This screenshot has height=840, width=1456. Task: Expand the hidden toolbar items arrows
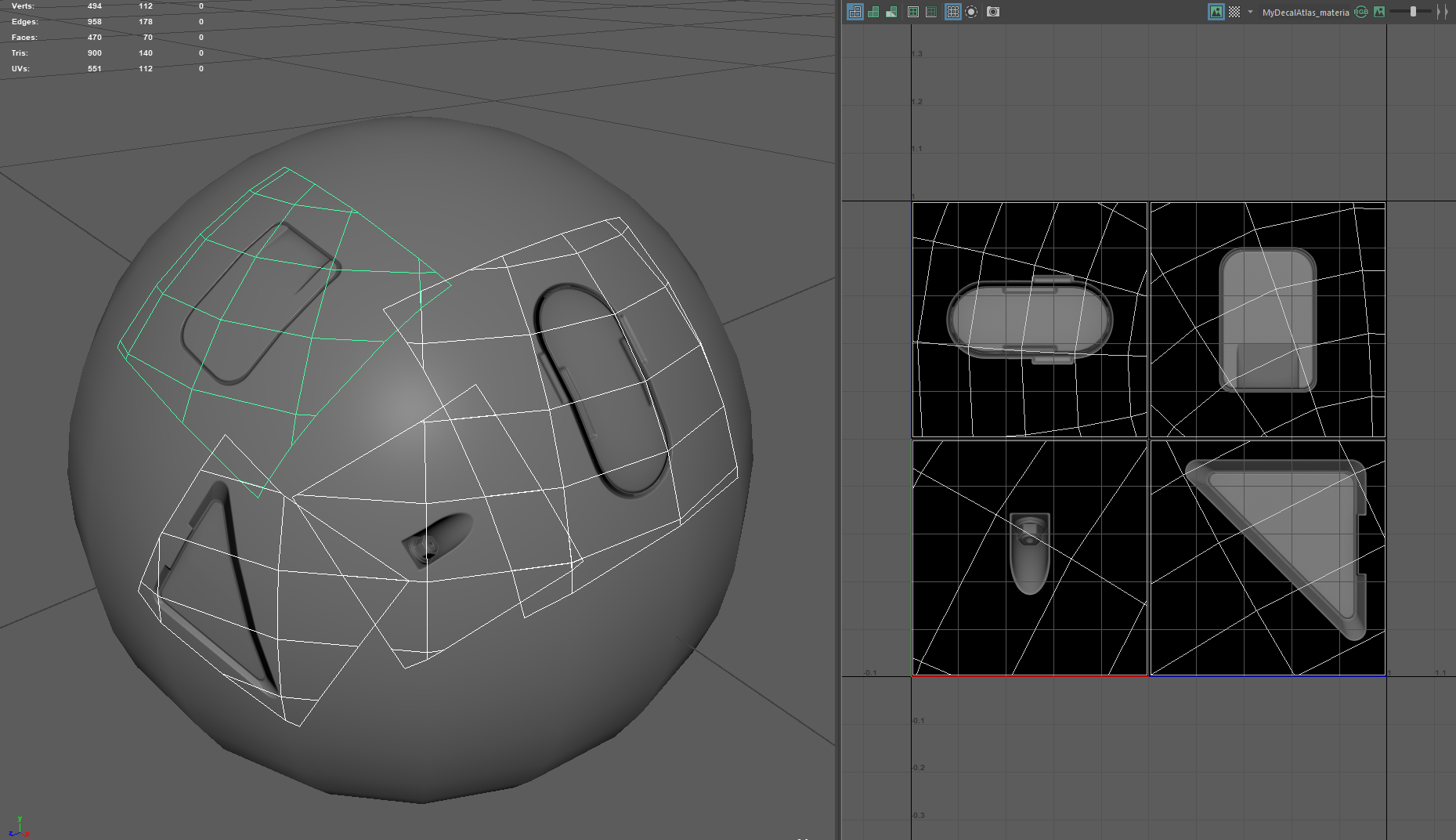(x=1443, y=12)
